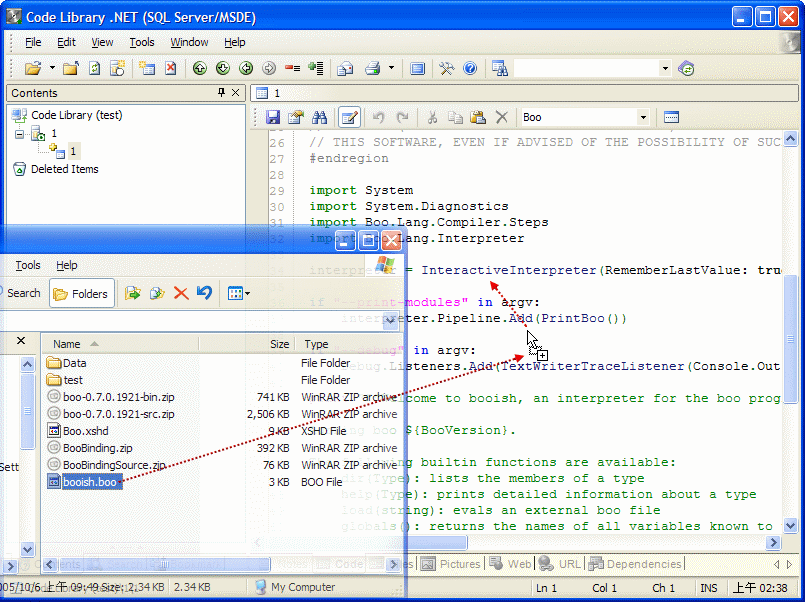The width and height of the screenshot is (805, 602).
Task: Click the refresh document icon in main toolbar
Action: (94, 68)
